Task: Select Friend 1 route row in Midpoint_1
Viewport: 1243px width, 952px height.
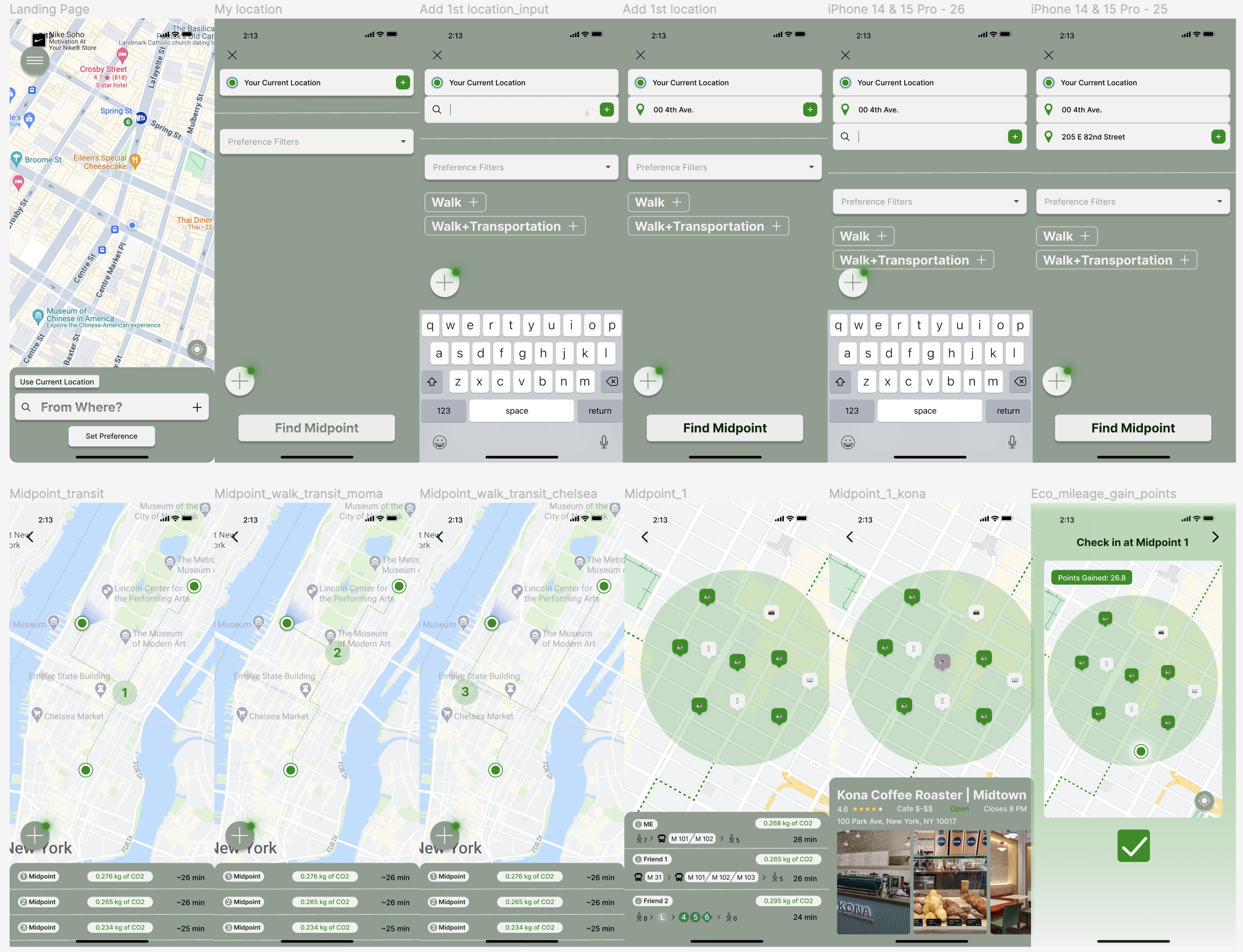Action: 727,869
